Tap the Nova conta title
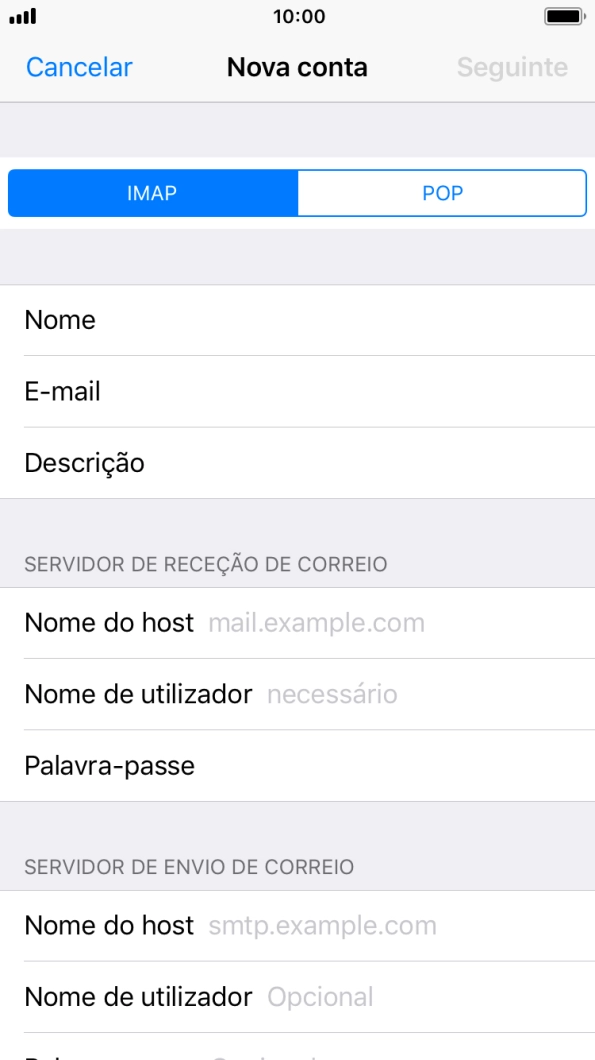This screenshot has height=1060, width=595. click(297, 67)
